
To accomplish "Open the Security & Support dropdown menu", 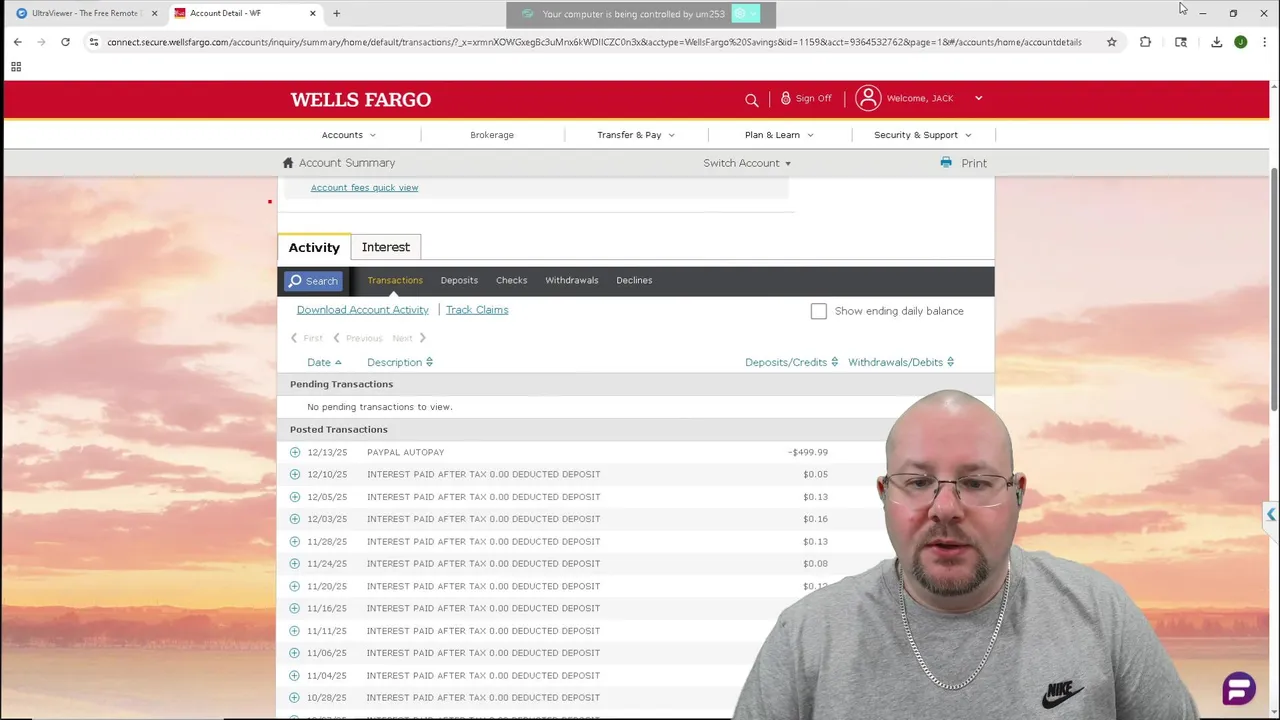I will tap(923, 135).
